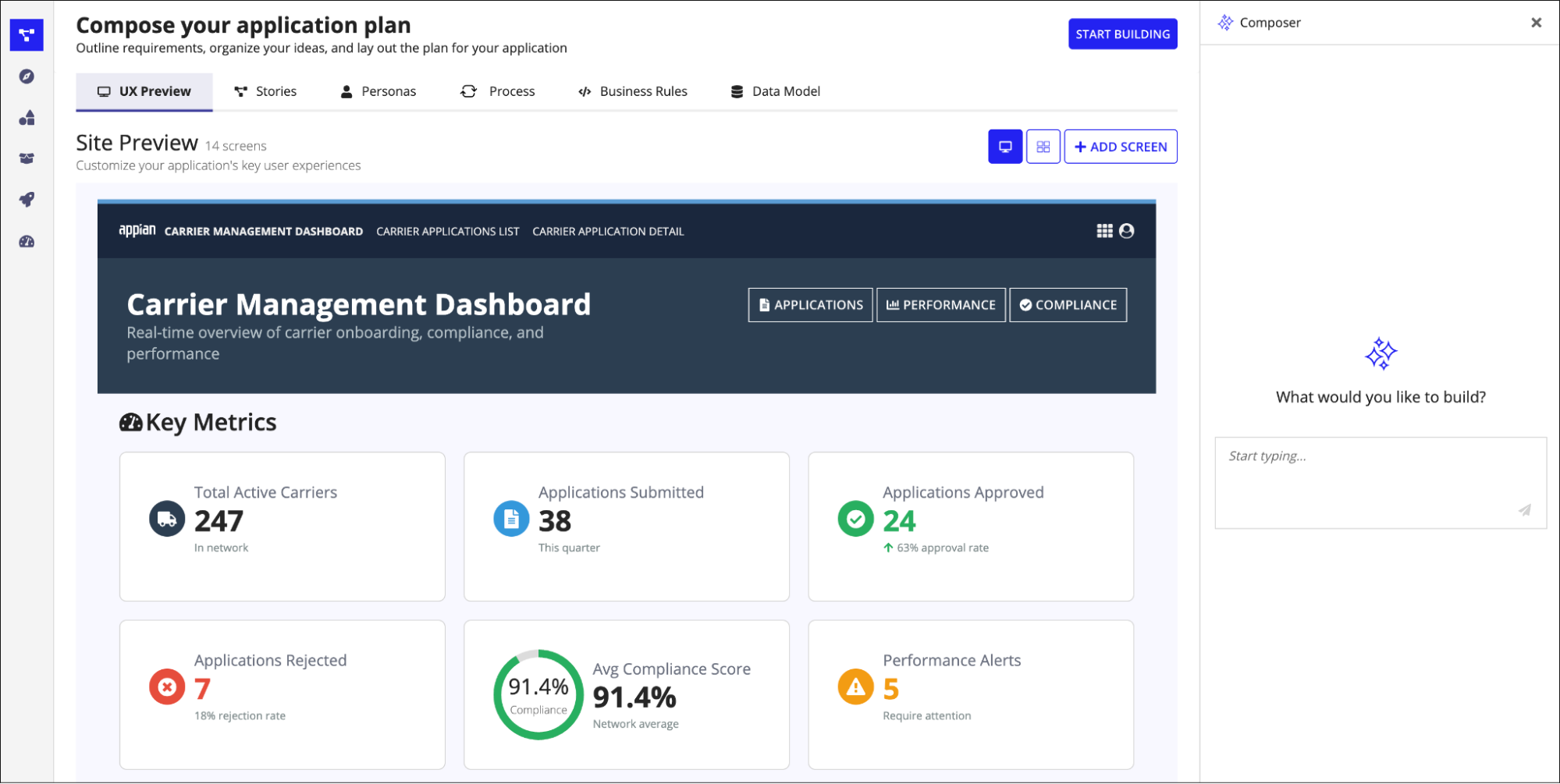Switch to grid view of screens

click(x=1043, y=147)
